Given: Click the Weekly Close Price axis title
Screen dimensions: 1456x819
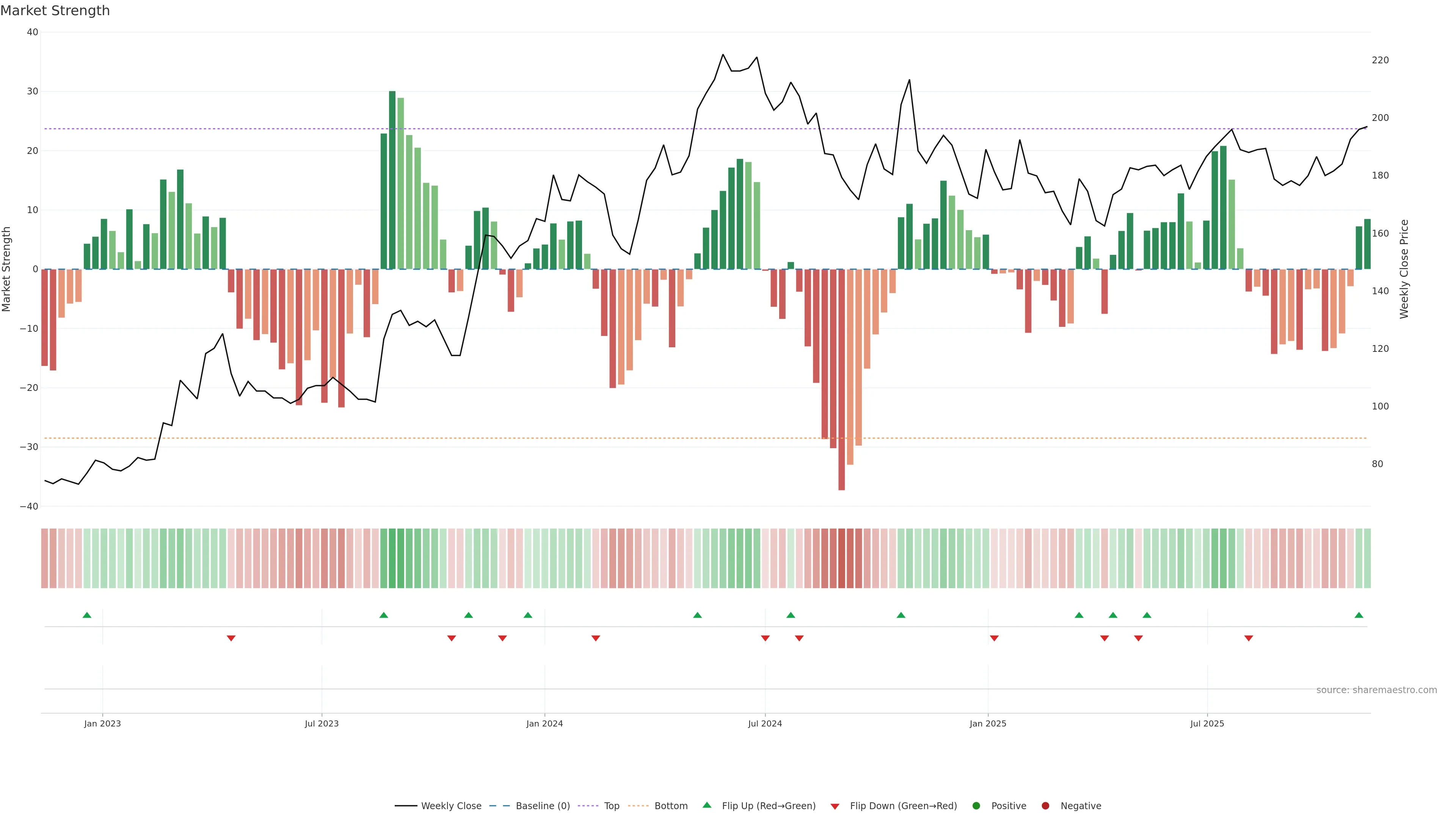Looking at the screenshot, I should 1404,269.
